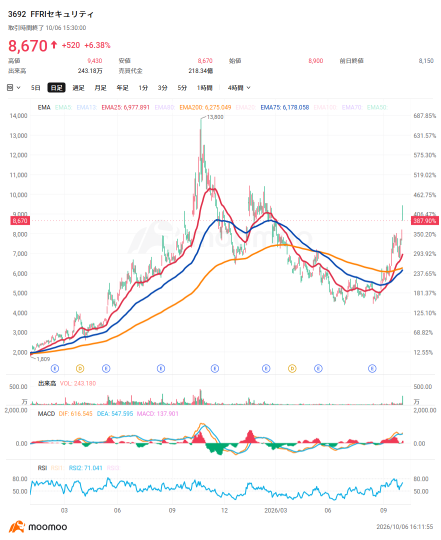Click the 2026/10/06 16:11:55 timestamp
The width and height of the screenshot is (441, 540).
[x=405, y=527]
